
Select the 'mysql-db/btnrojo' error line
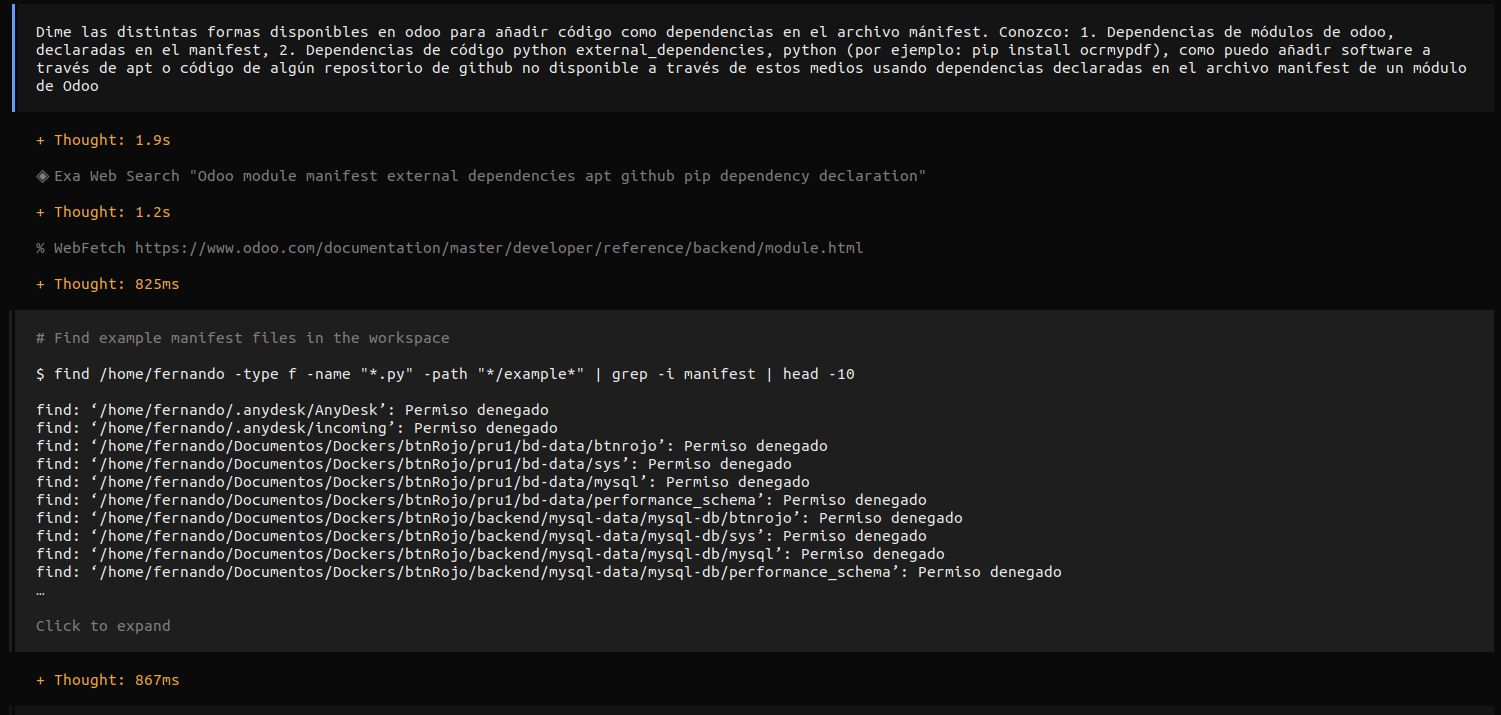click(499, 518)
